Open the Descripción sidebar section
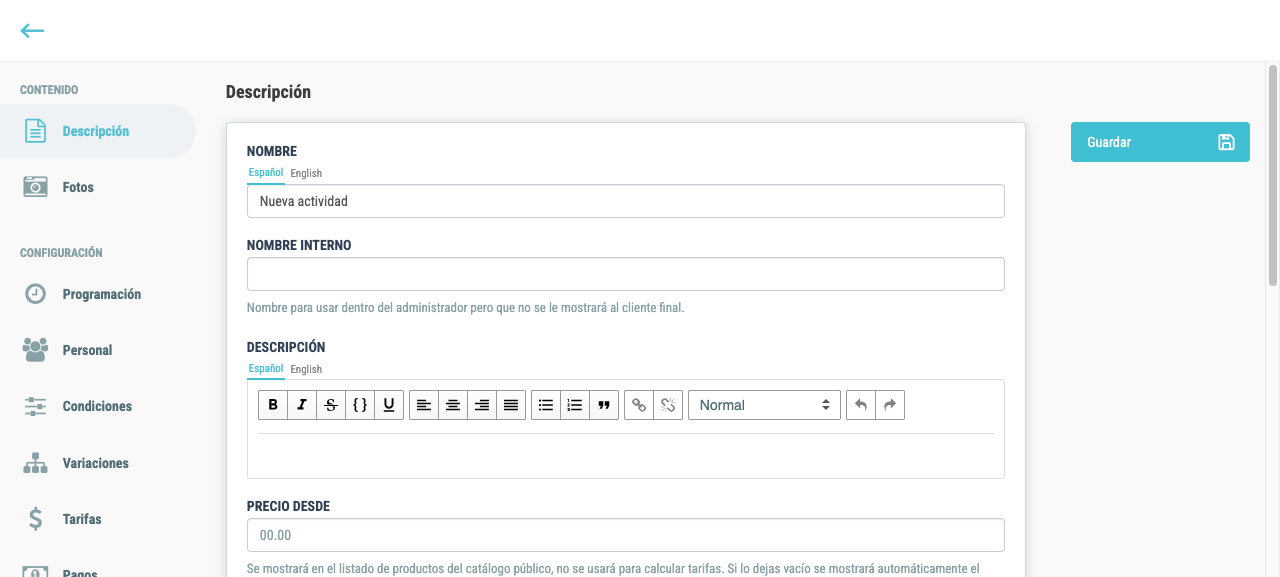This screenshot has width=1280, height=577. point(97,131)
